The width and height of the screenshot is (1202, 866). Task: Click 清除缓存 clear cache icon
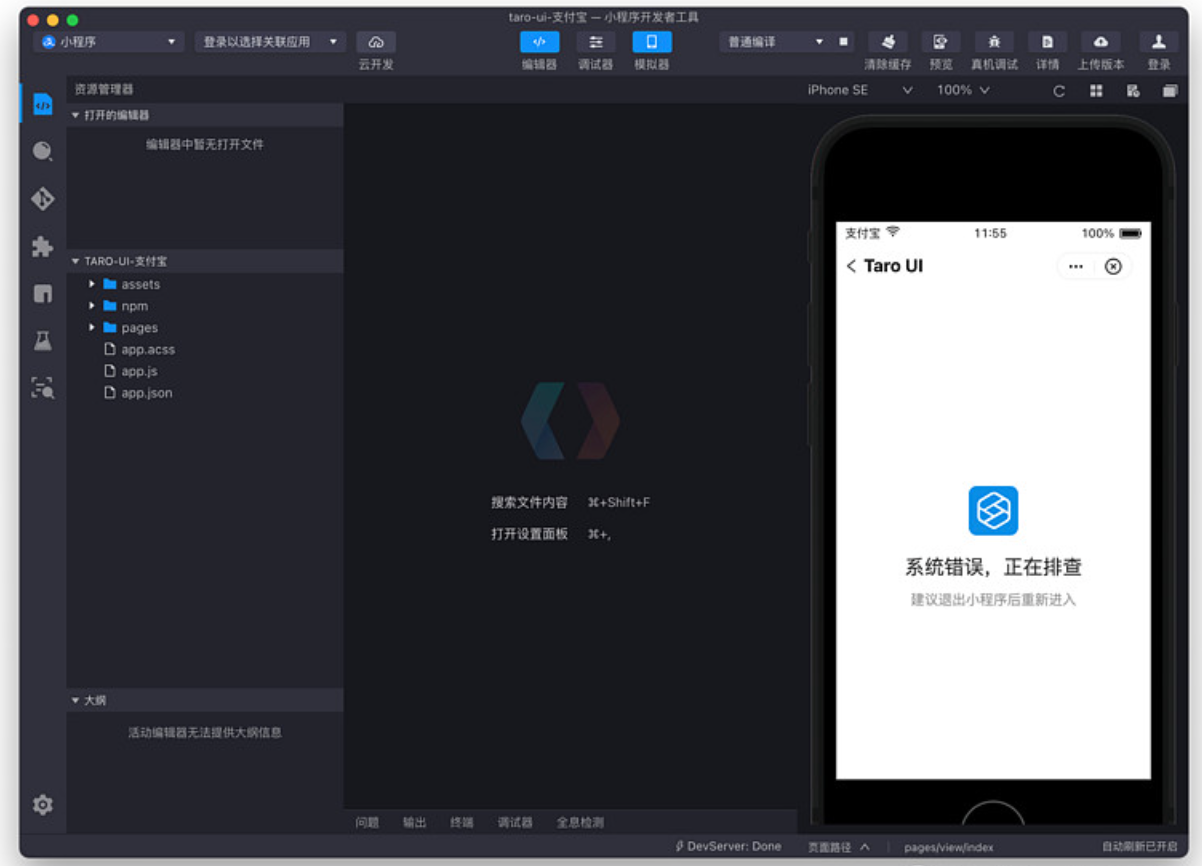coord(887,42)
